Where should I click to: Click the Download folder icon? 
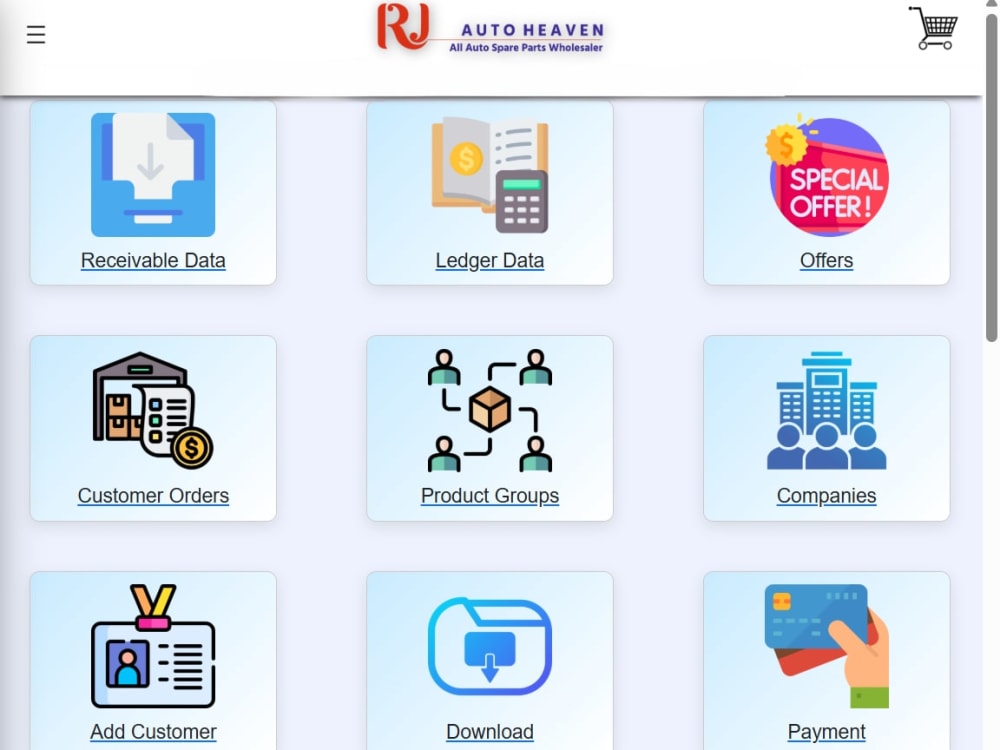490,646
